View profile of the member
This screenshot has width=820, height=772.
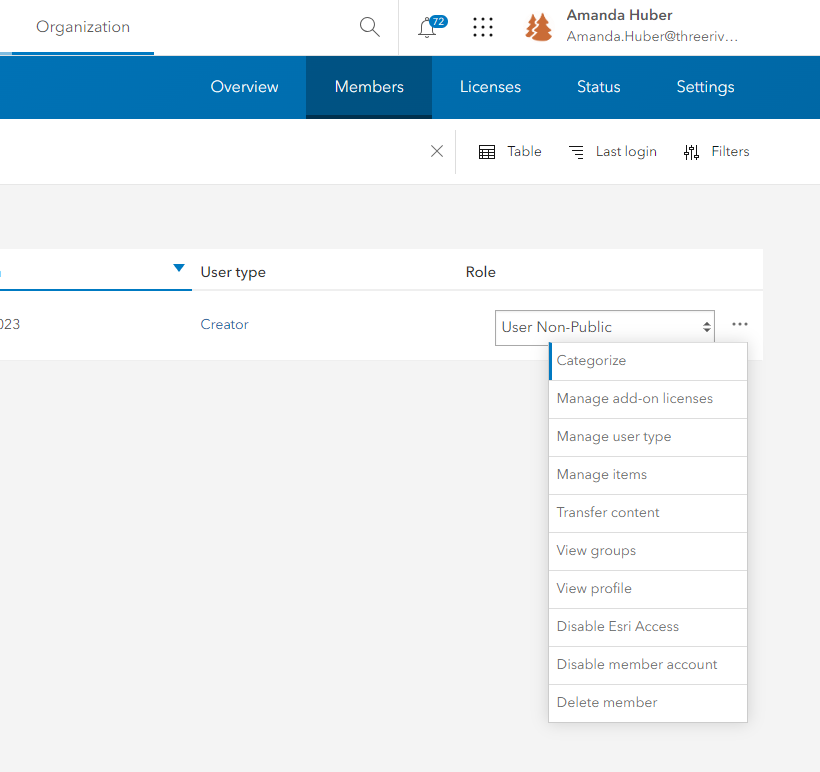click(593, 588)
